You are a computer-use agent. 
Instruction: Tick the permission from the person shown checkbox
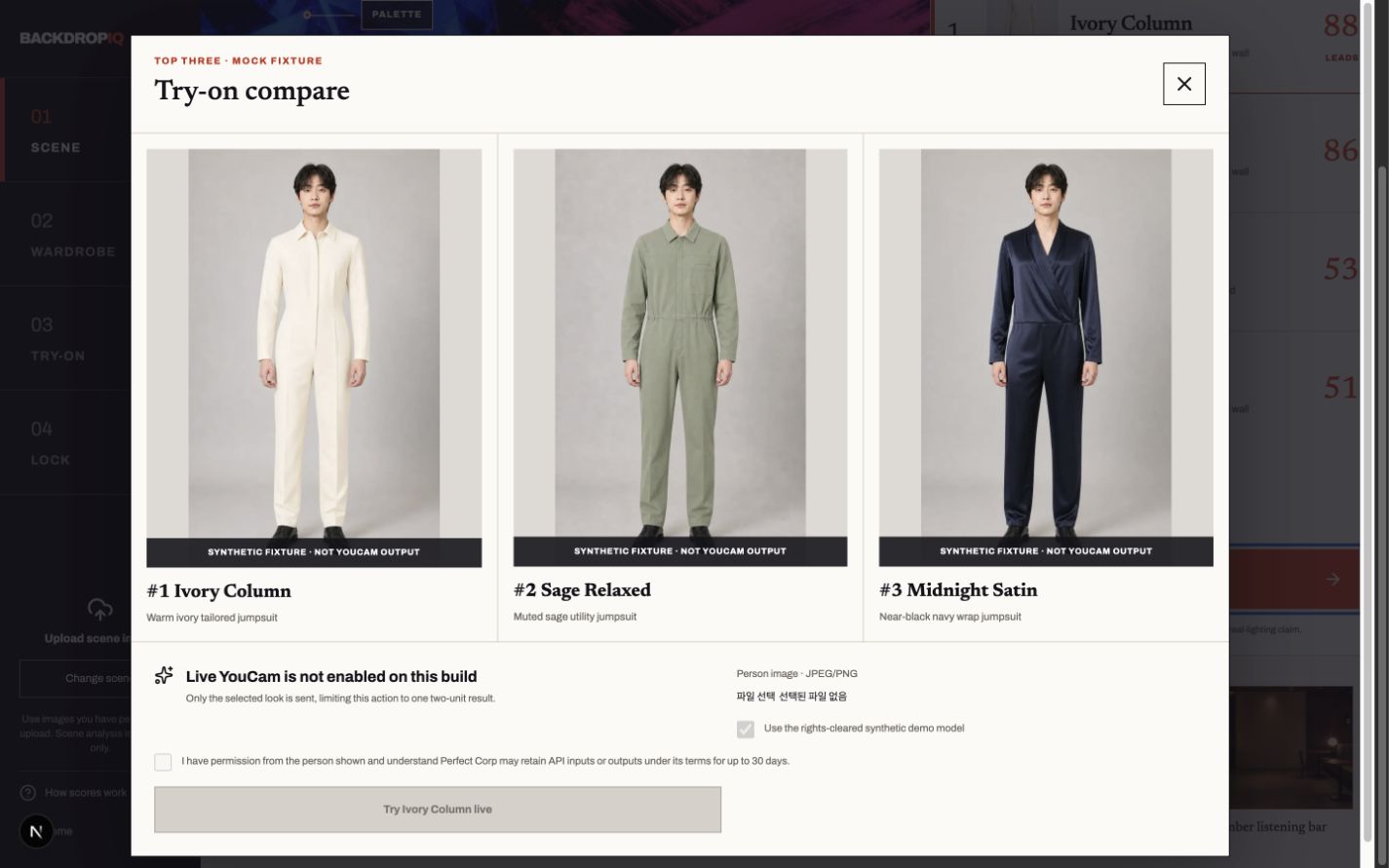pyautogui.click(x=163, y=762)
